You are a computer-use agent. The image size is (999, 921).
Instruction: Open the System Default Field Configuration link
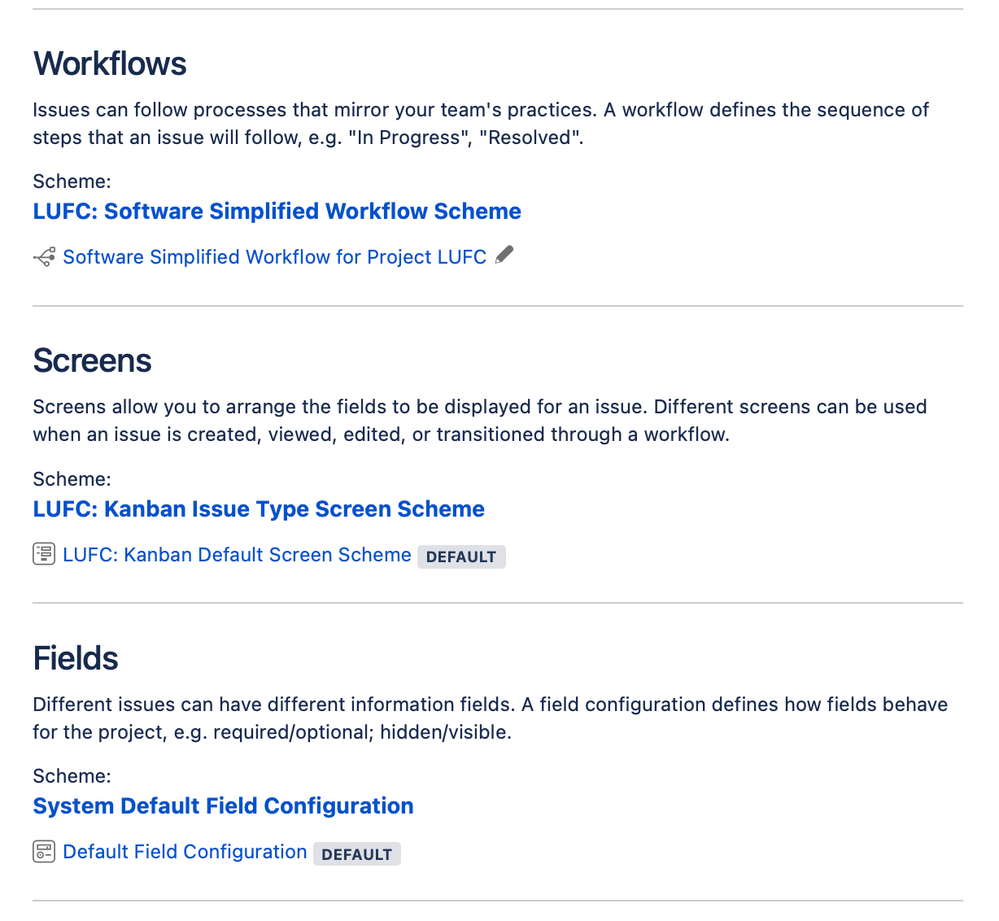pyautogui.click(x=222, y=806)
